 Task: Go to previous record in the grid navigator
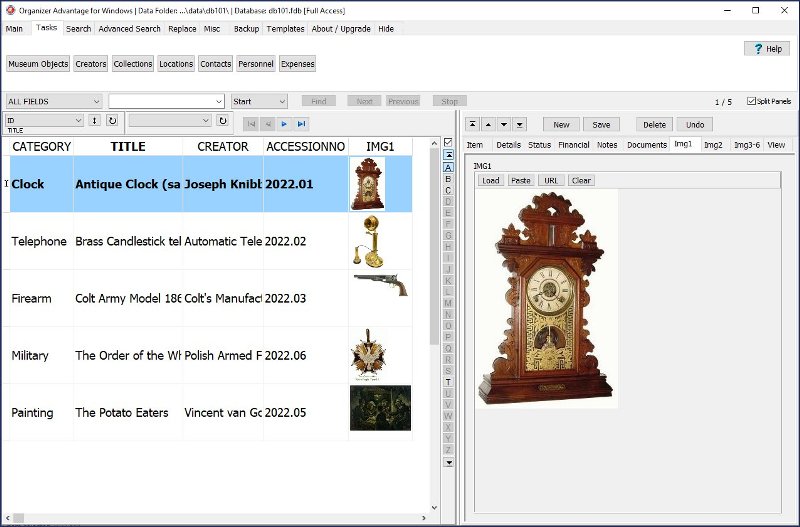click(268, 124)
